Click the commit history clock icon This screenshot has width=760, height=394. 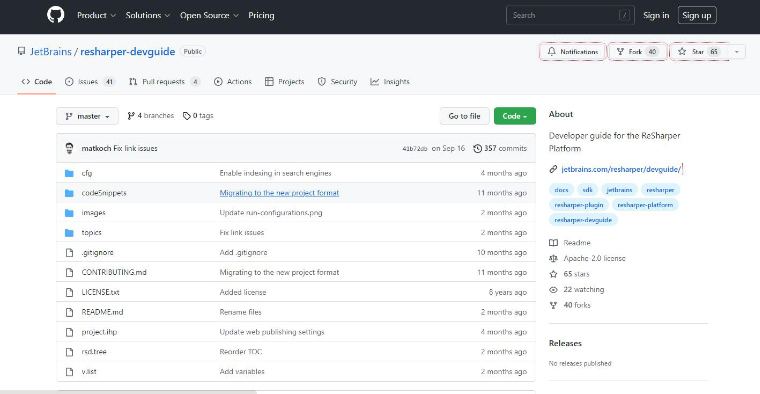(477, 148)
